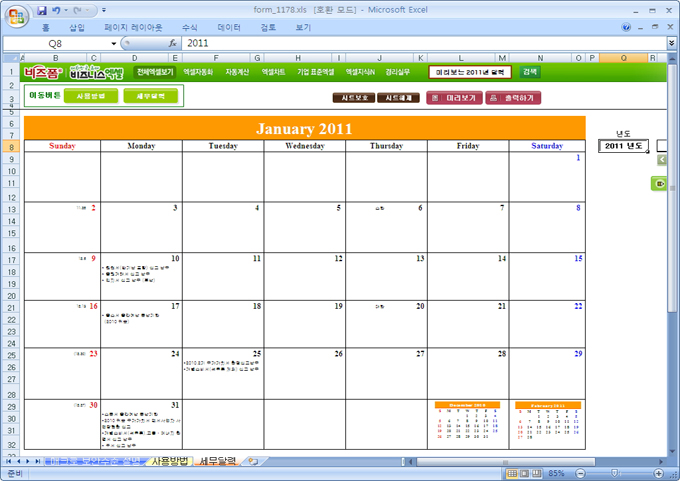680x481 pixels.
Task: Click the next-sheet navigation arrow
Action: [28, 461]
